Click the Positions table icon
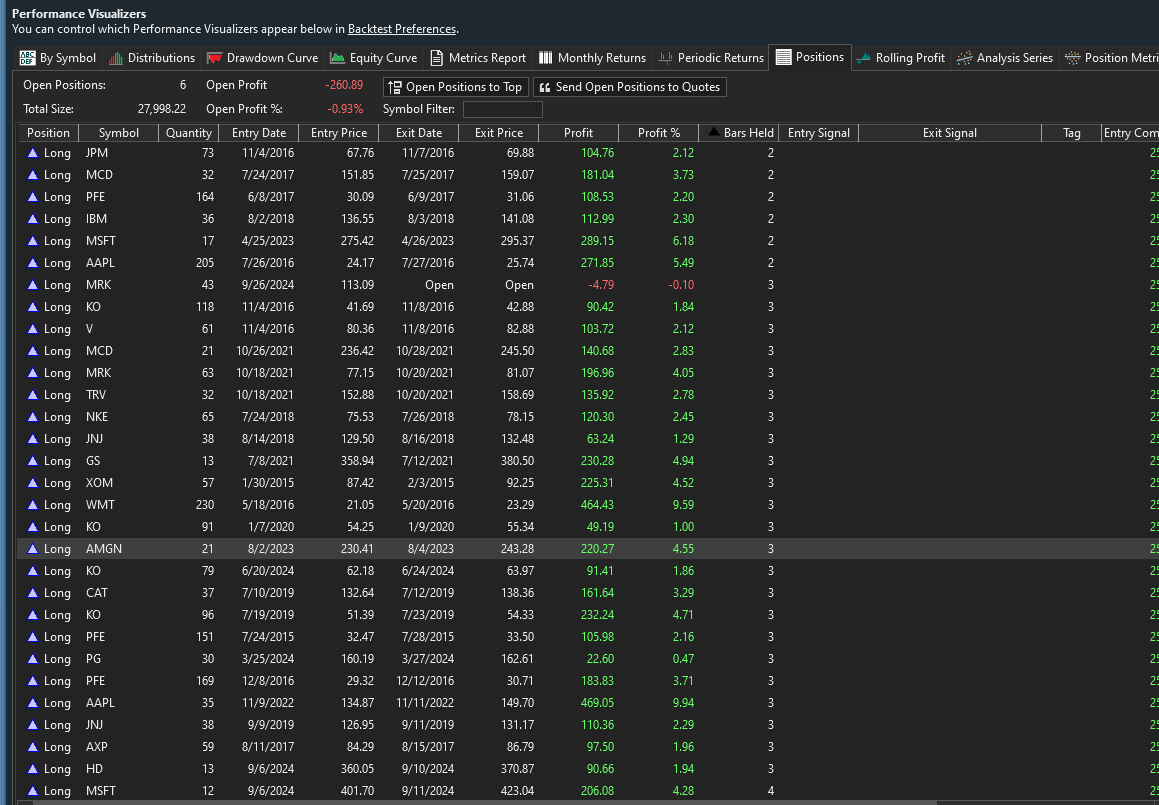Image resolution: width=1159 pixels, height=805 pixels. [784, 57]
